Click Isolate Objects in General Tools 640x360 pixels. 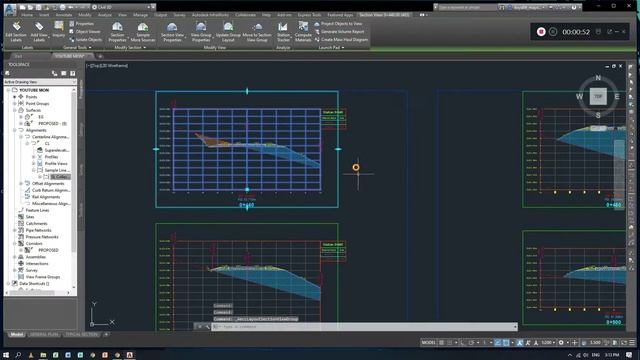(x=86, y=40)
